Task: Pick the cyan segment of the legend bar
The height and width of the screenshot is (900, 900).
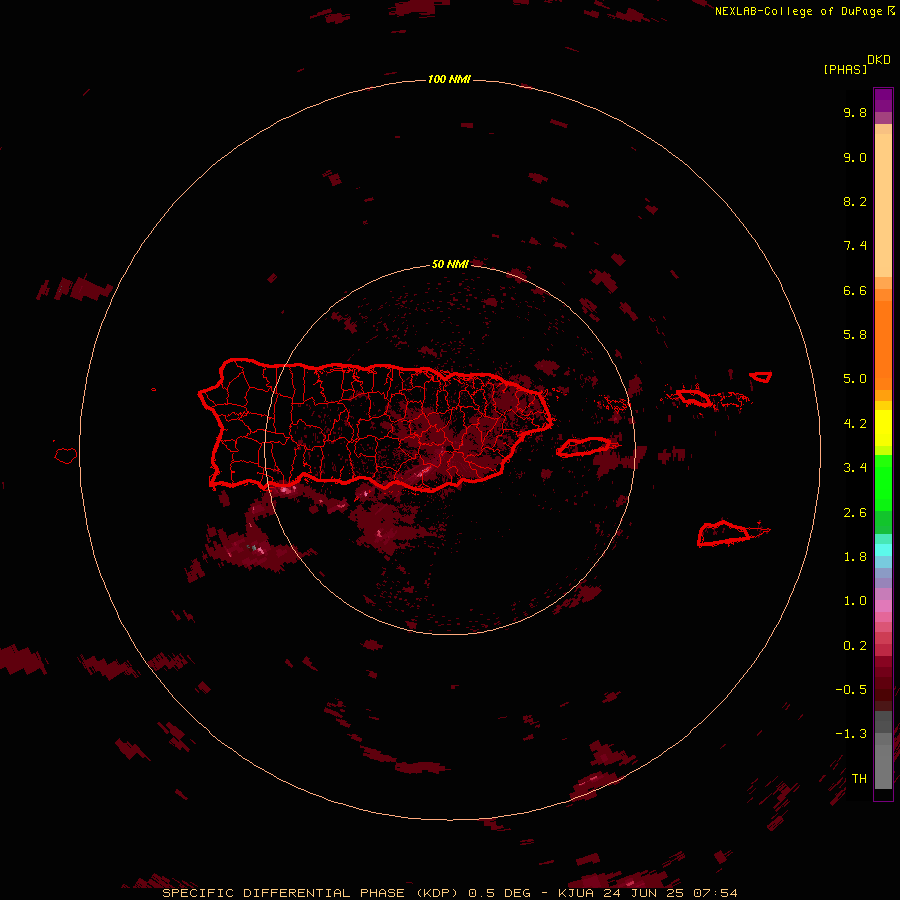Action: coord(883,550)
